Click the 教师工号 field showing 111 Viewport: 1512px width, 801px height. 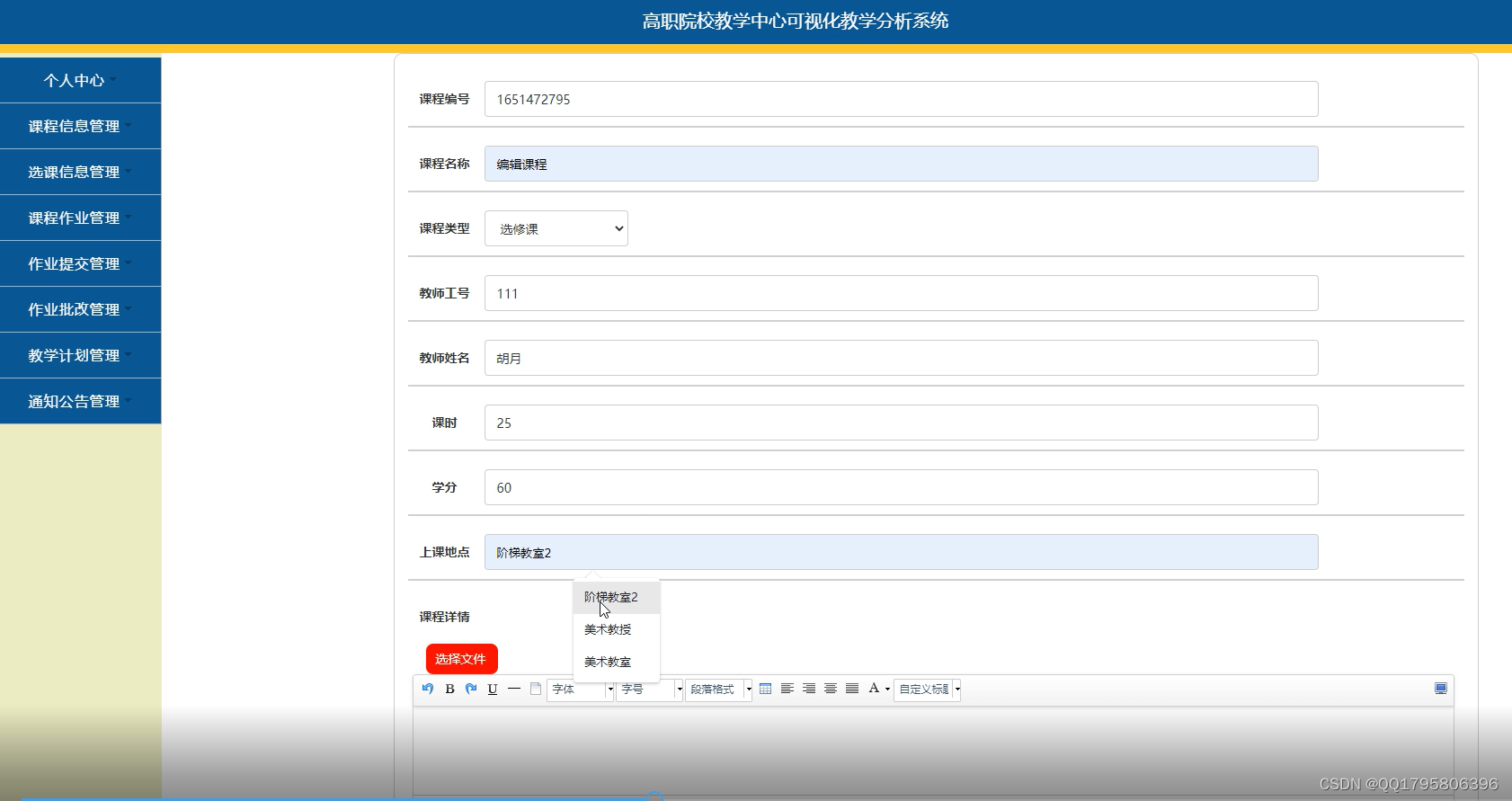(902, 293)
